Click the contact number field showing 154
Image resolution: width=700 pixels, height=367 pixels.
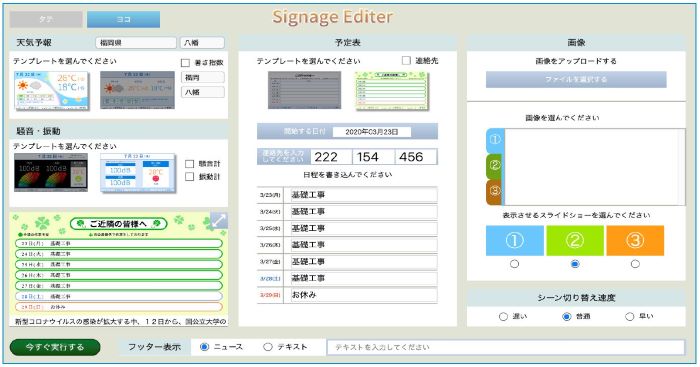click(x=373, y=157)
